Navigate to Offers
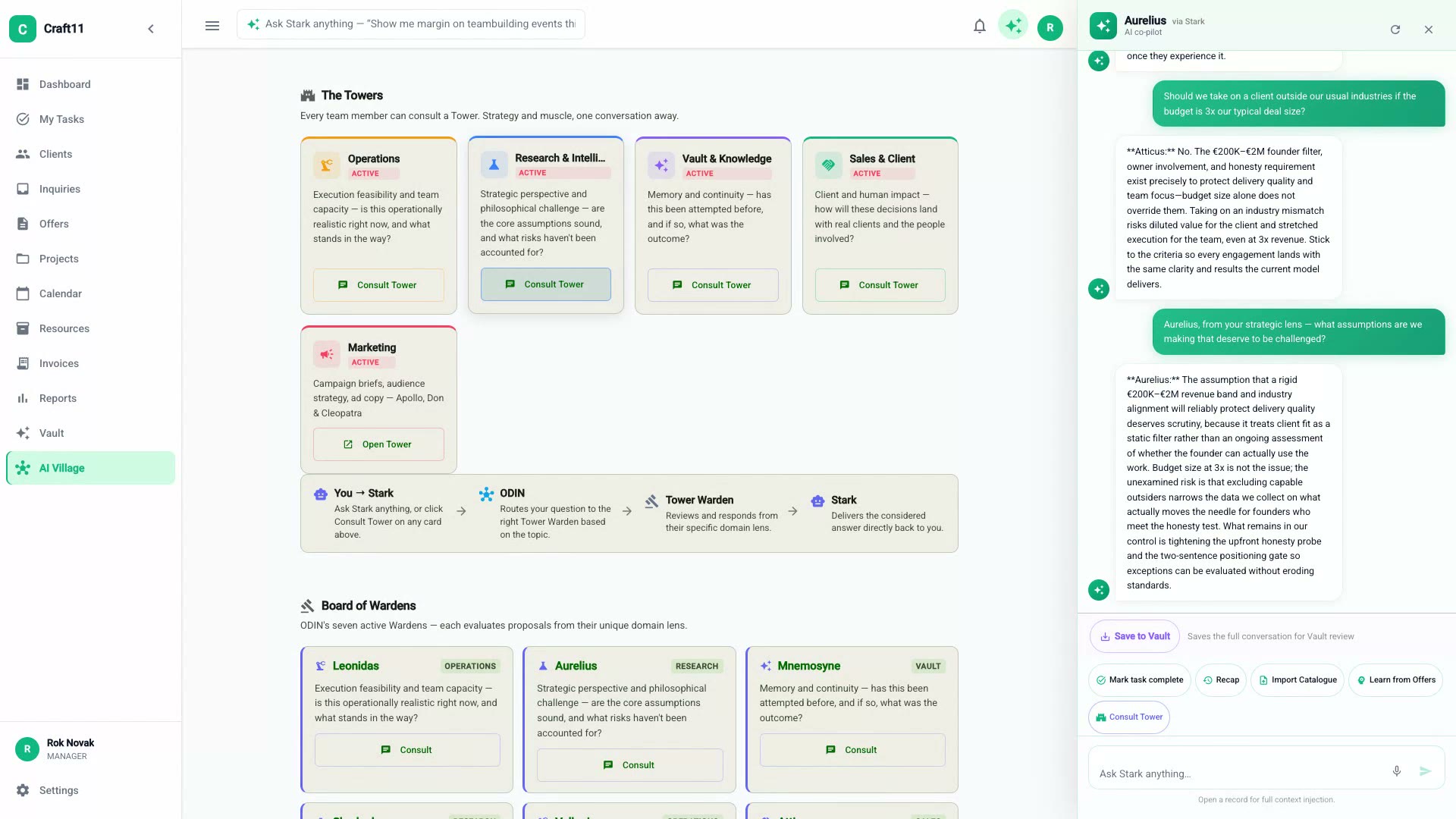This screenshot has width=1456, height=819. pos(91,224)
